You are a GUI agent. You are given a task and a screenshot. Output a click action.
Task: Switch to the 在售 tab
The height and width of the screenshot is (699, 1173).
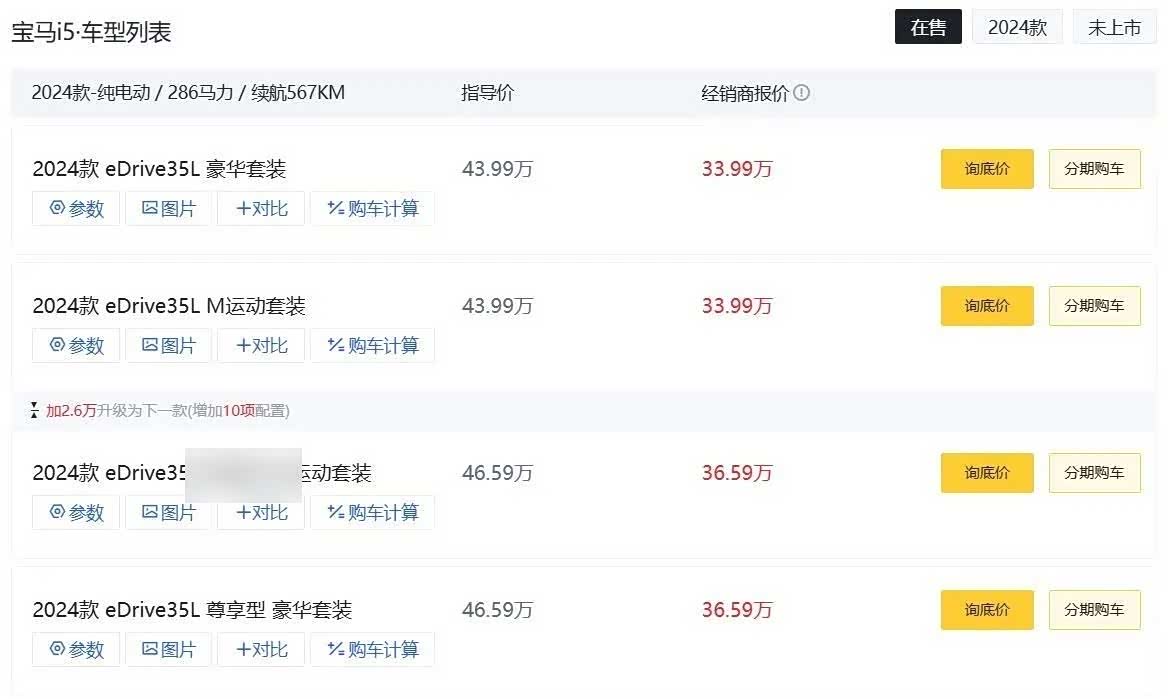928,28
